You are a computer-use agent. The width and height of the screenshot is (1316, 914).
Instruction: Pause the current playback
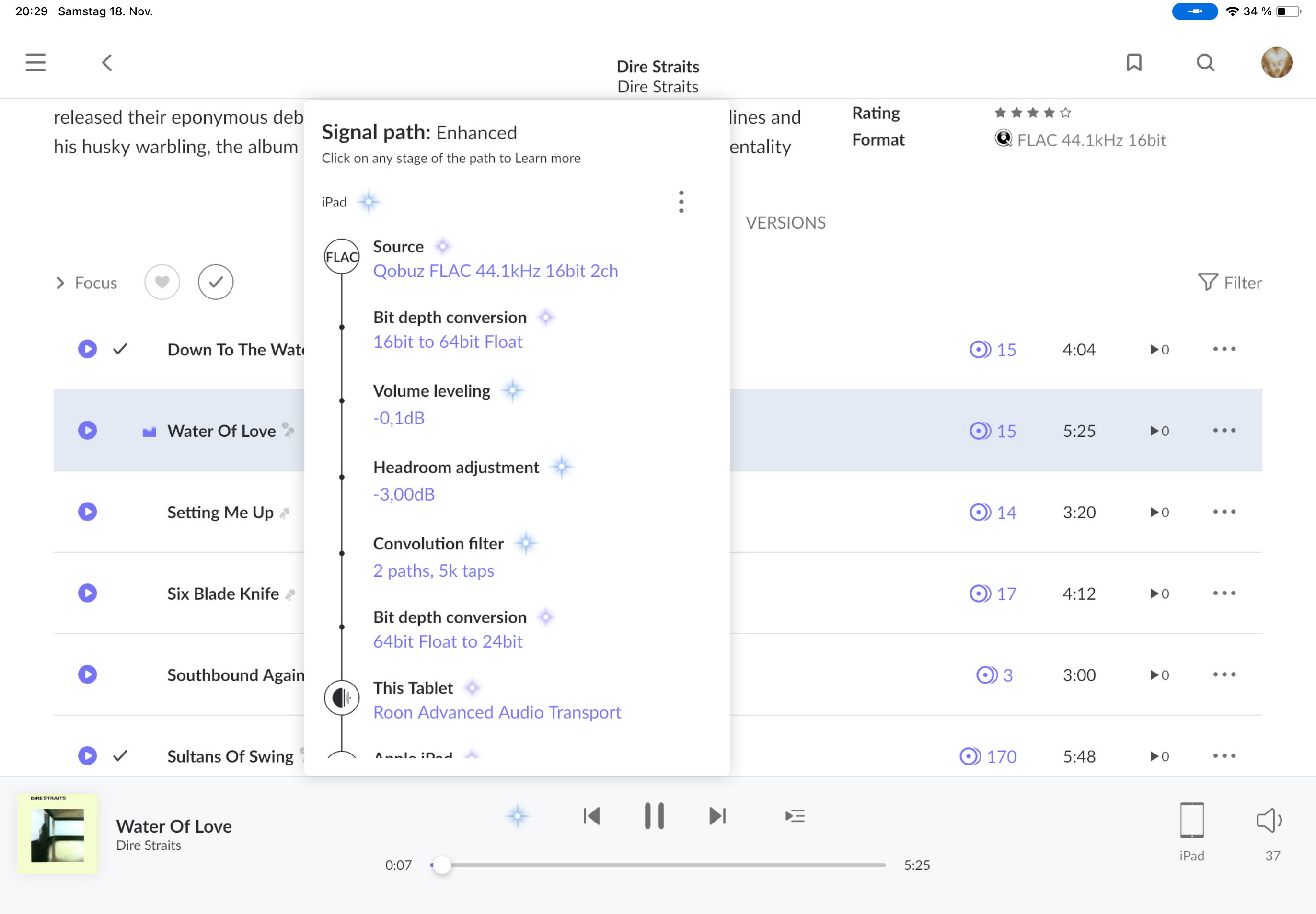[654, 816]
